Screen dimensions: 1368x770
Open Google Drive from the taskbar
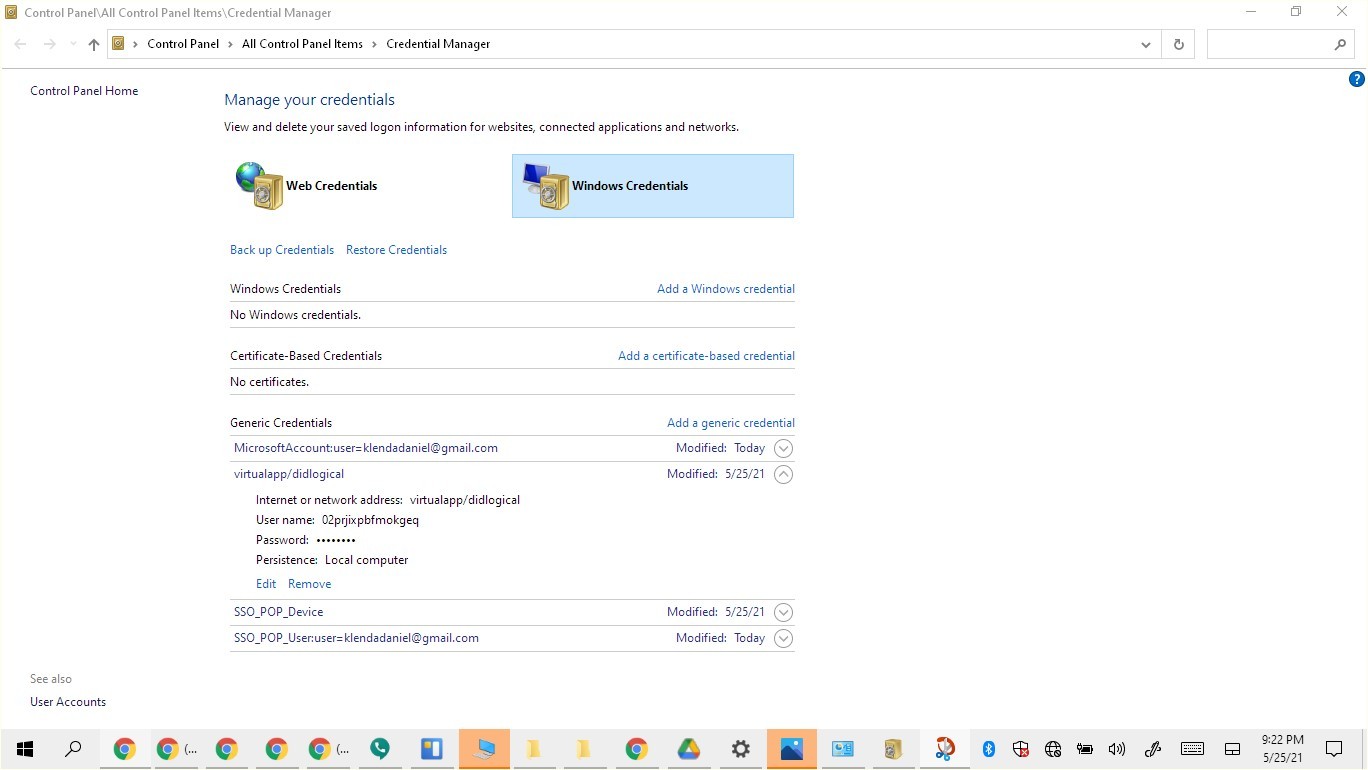(689, 749)
